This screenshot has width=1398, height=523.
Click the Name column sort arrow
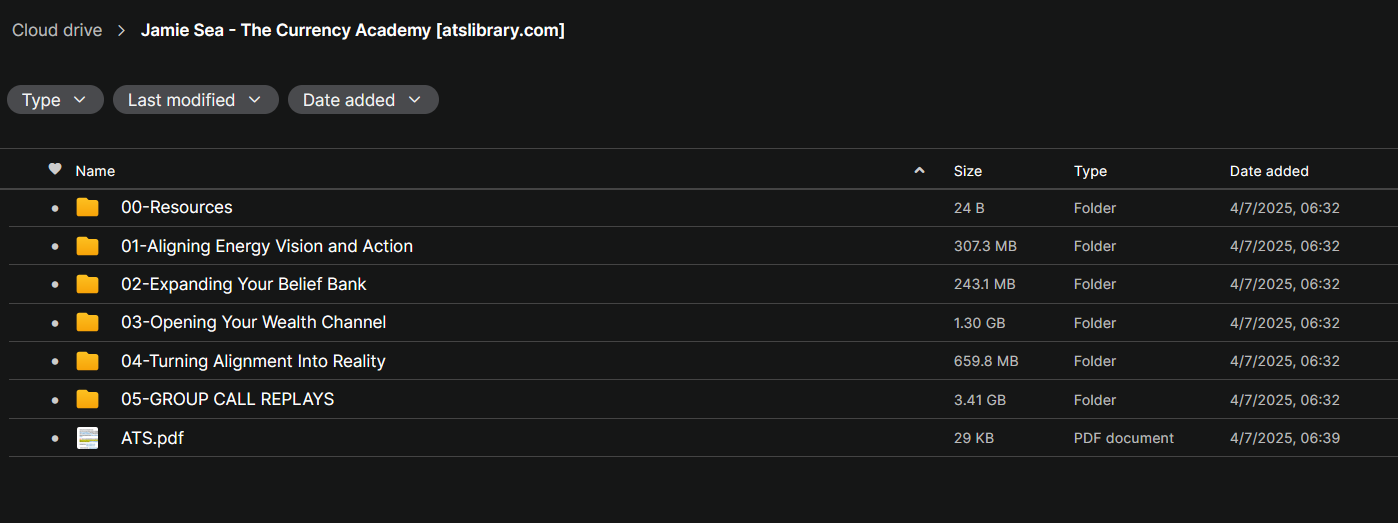pos(919,171)
